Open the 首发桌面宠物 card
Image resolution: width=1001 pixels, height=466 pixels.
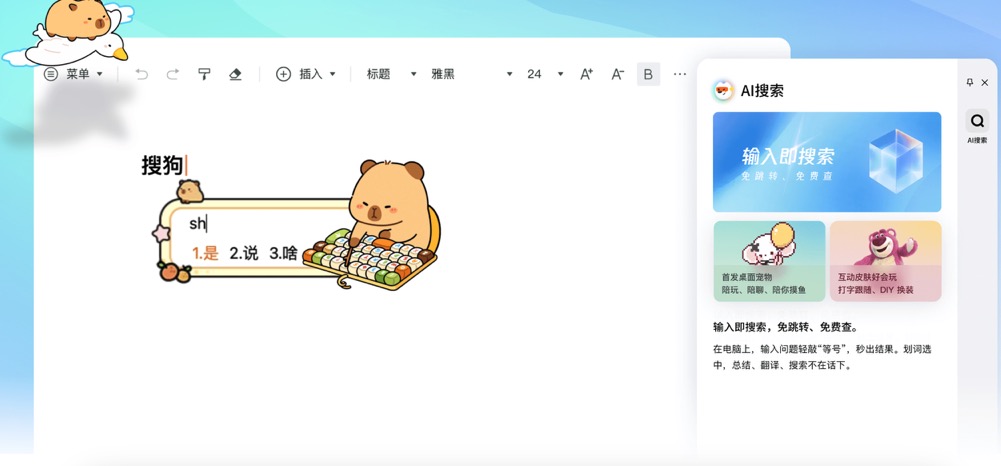click(769, 261)
